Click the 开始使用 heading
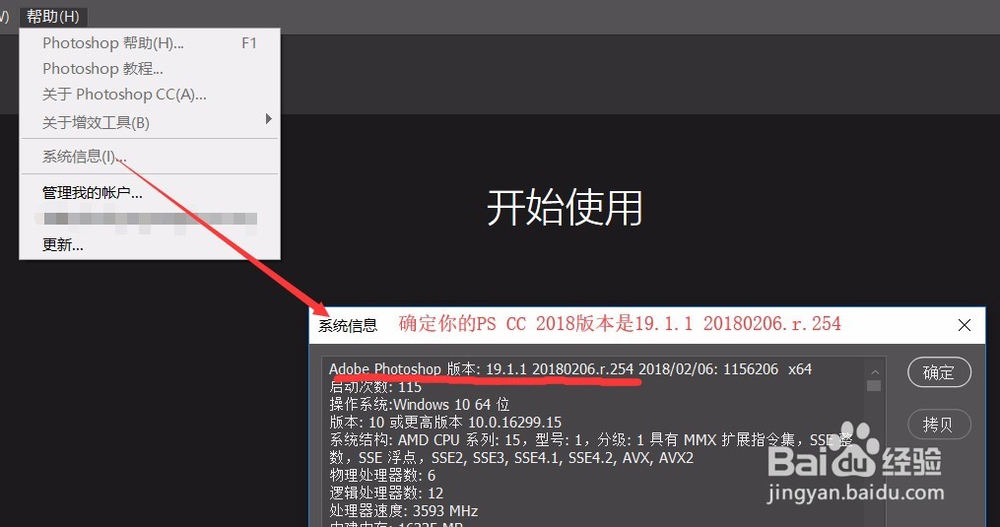Screen dimensions: 1000x527 [x=564, y=207]
